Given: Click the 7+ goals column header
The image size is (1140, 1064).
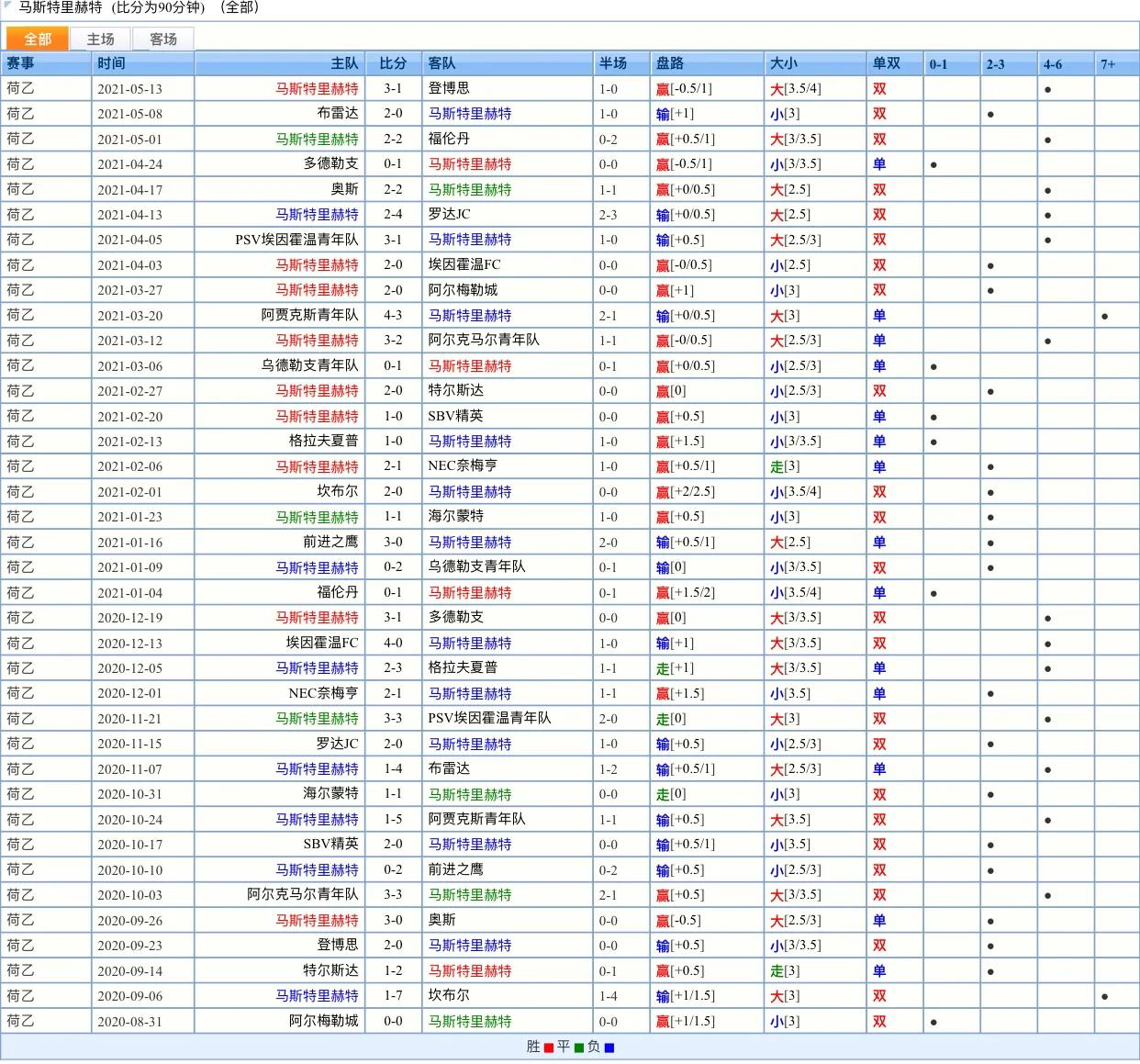Looking at the screenshot, I should [1108, 64].
